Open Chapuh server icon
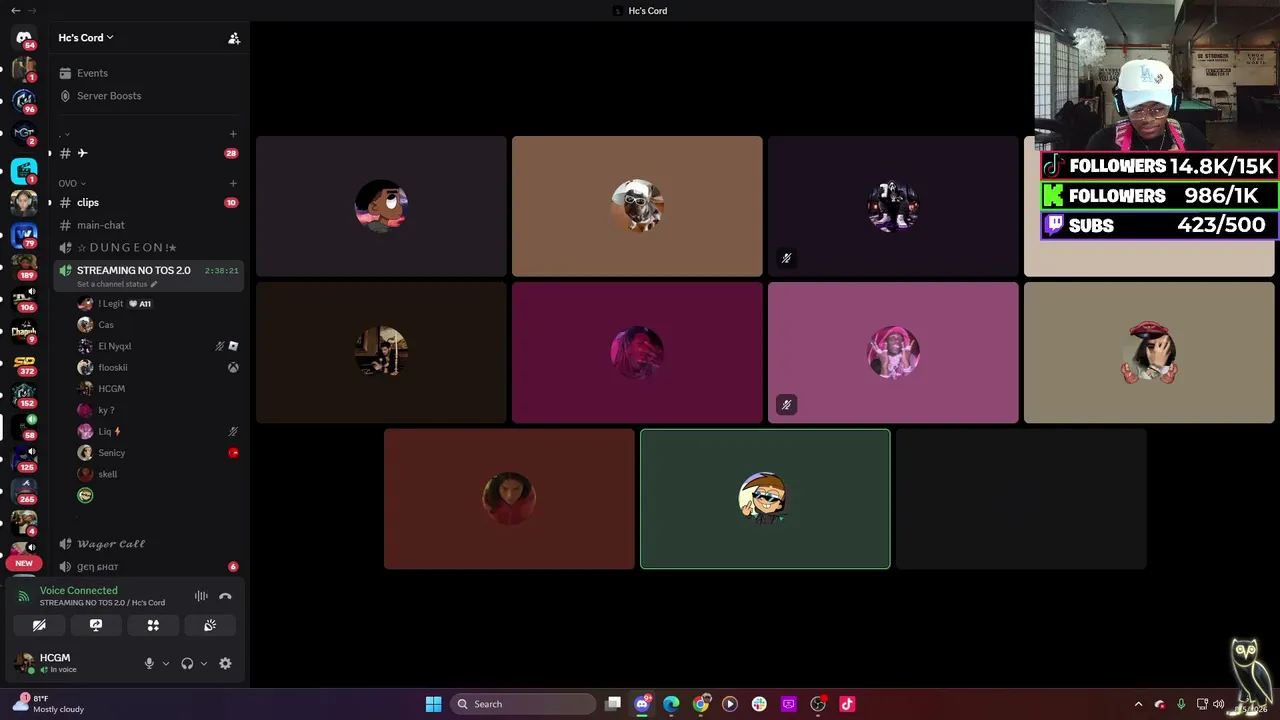This screenshot has width=1280, height=720. (24, 332)
